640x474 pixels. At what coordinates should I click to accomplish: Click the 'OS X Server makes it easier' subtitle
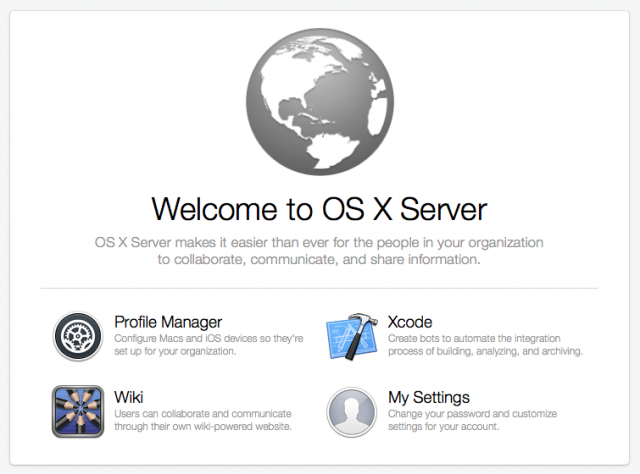tap(319, 251)
